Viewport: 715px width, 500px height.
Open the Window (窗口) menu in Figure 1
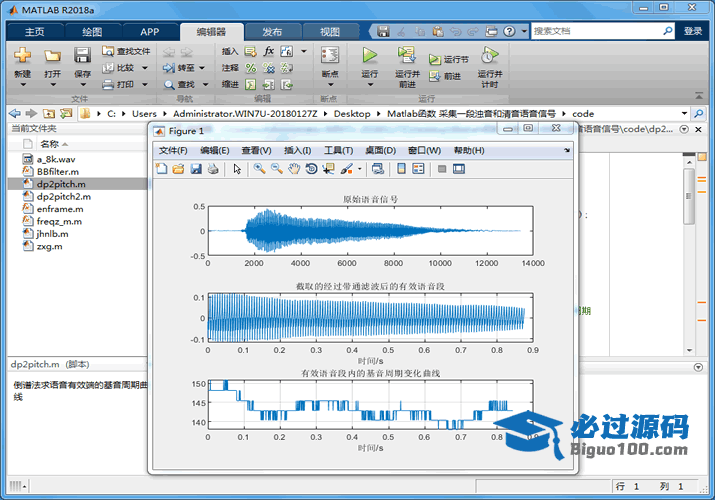coord(424,150)
